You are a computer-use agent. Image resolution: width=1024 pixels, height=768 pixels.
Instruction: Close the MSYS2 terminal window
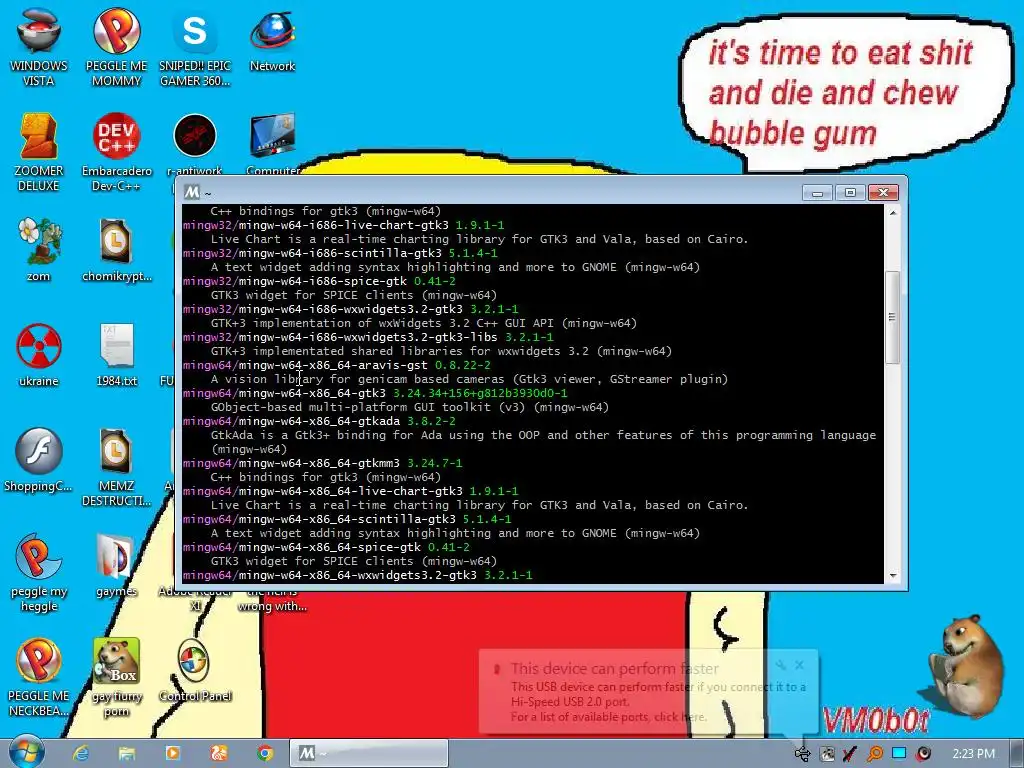point(883,193)
